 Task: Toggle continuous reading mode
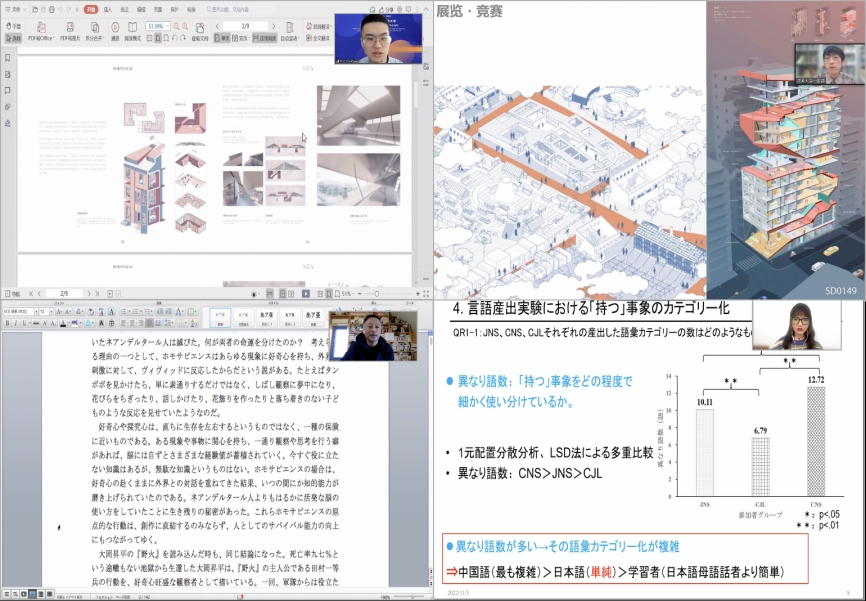pyautogui.click(x=266, y=38)
